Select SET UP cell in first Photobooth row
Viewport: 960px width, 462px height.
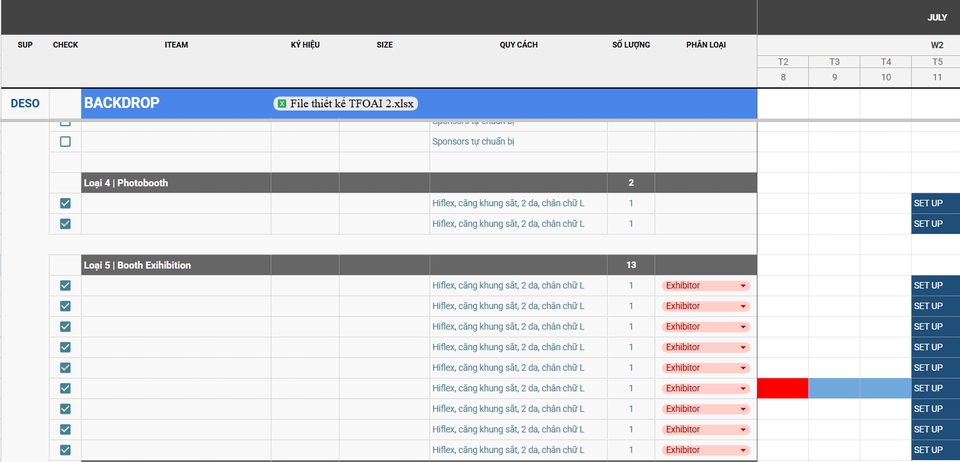(x=935, y=203)
